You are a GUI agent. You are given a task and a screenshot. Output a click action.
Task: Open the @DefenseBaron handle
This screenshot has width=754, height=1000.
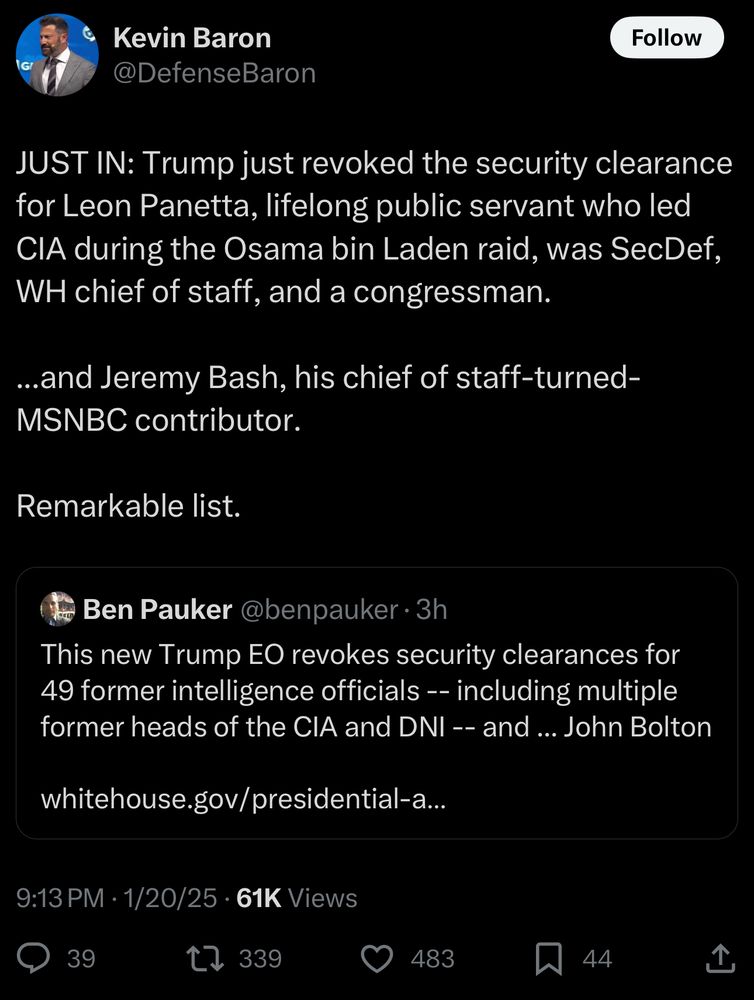pos(214,73)
